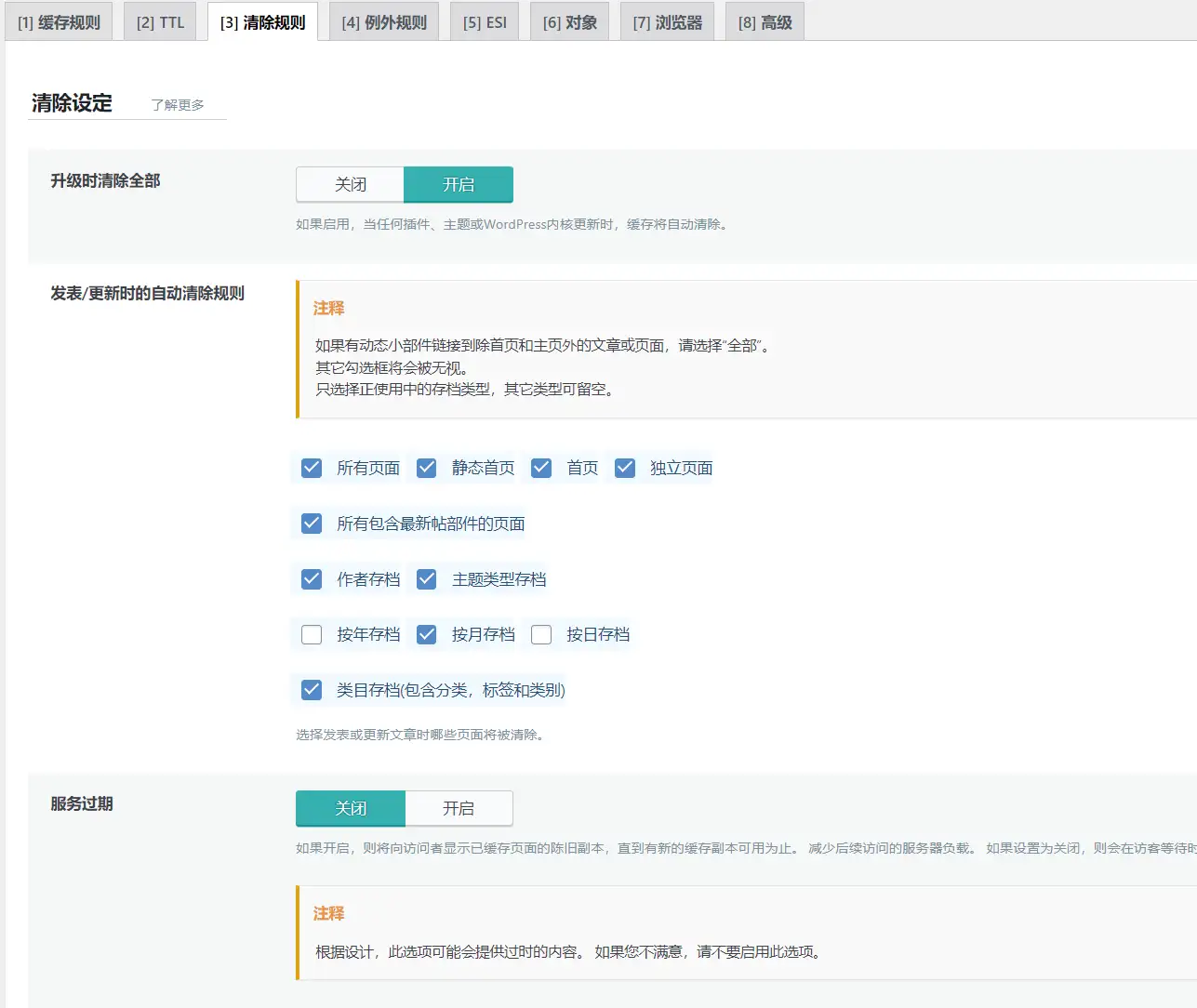This screenshot has width=1197, height=1008.
Task: Click 开启 for 升级时清除全部
Action: tap(459, 185)
